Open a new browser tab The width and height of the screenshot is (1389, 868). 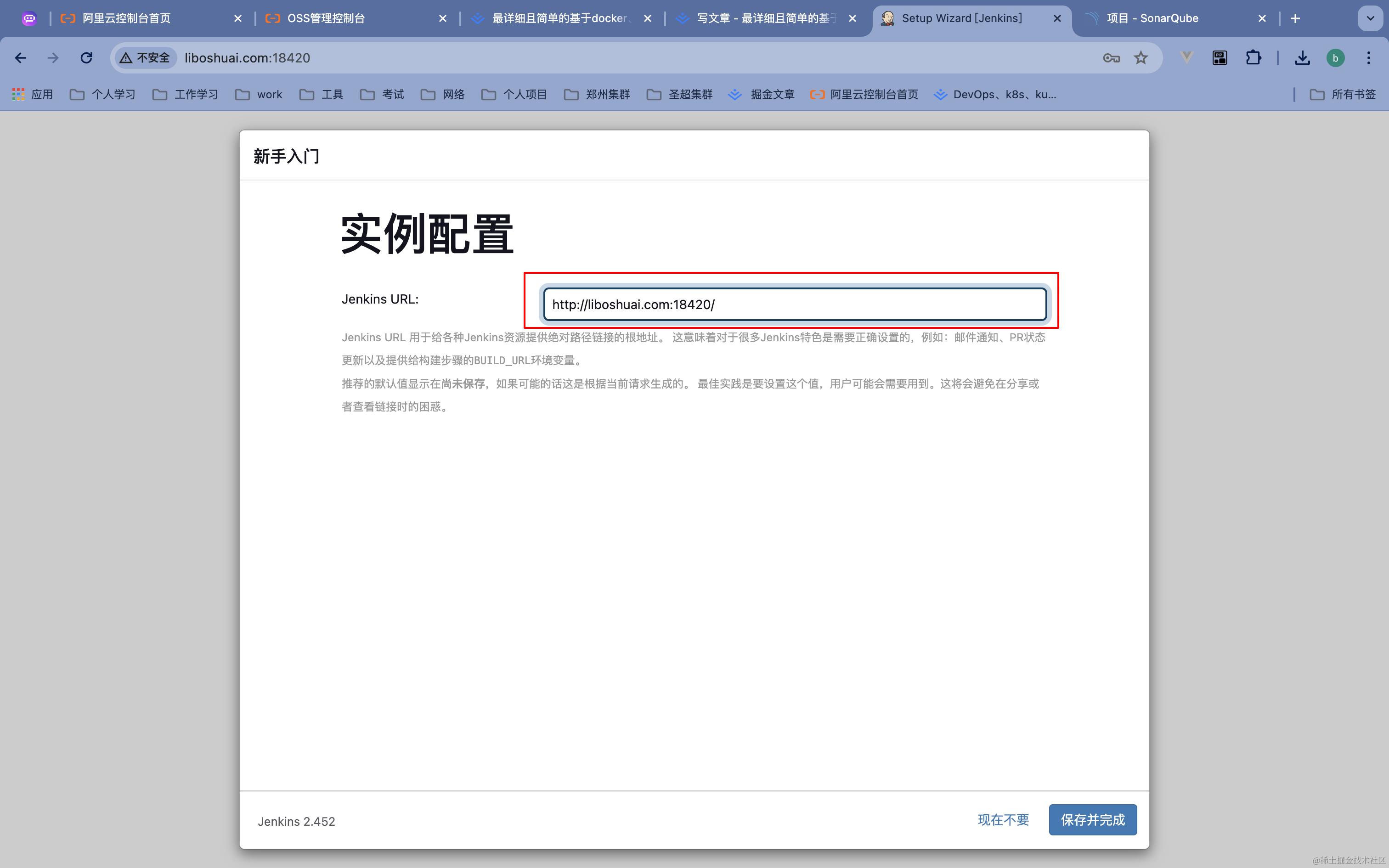click(1295, 18)
